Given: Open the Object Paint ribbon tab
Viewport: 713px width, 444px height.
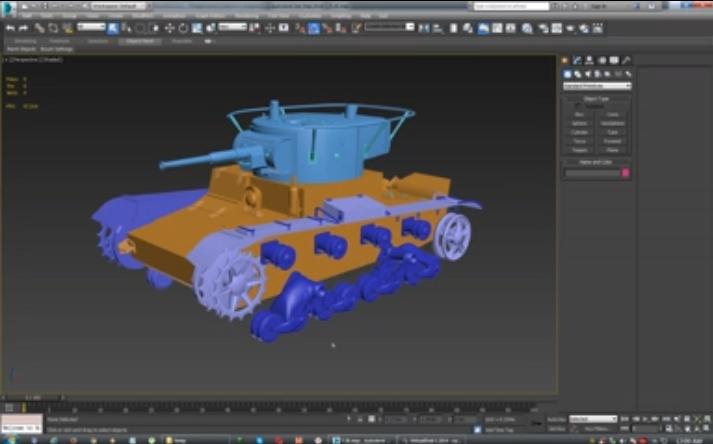Looking at the screenshot, I should tap(138, 41).
